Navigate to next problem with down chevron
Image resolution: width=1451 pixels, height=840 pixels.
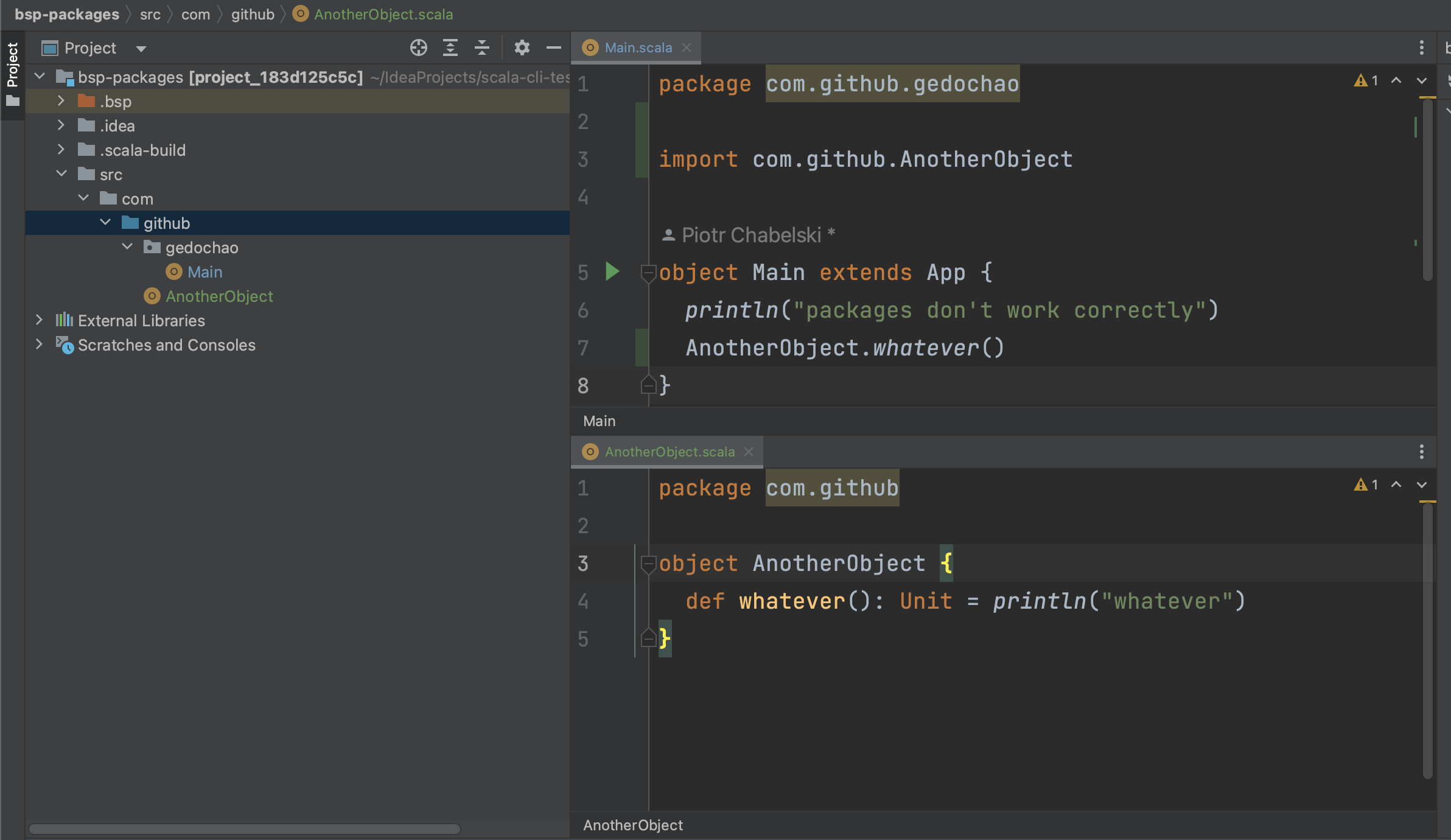pyautogui.click(x=1422, y=81)
